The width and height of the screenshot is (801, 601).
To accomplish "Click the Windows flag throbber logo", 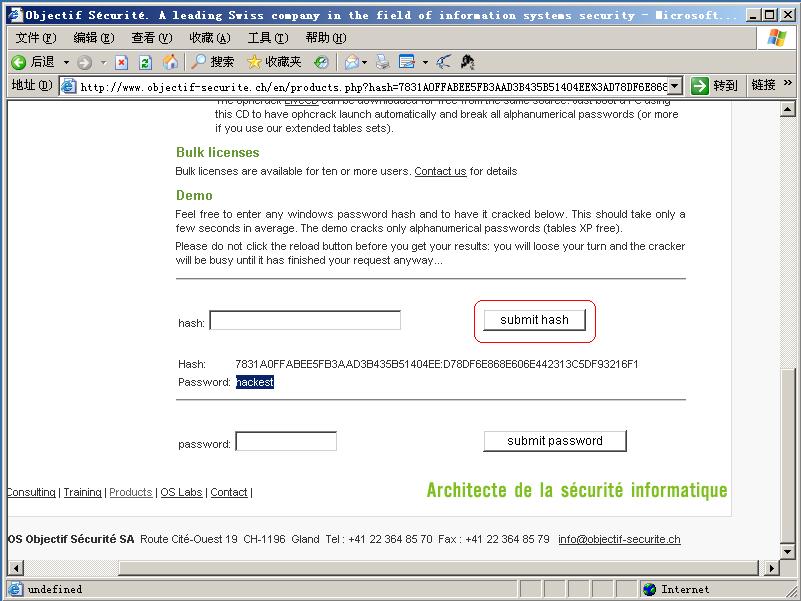I will pyautogui.click(x=776, y=37).
